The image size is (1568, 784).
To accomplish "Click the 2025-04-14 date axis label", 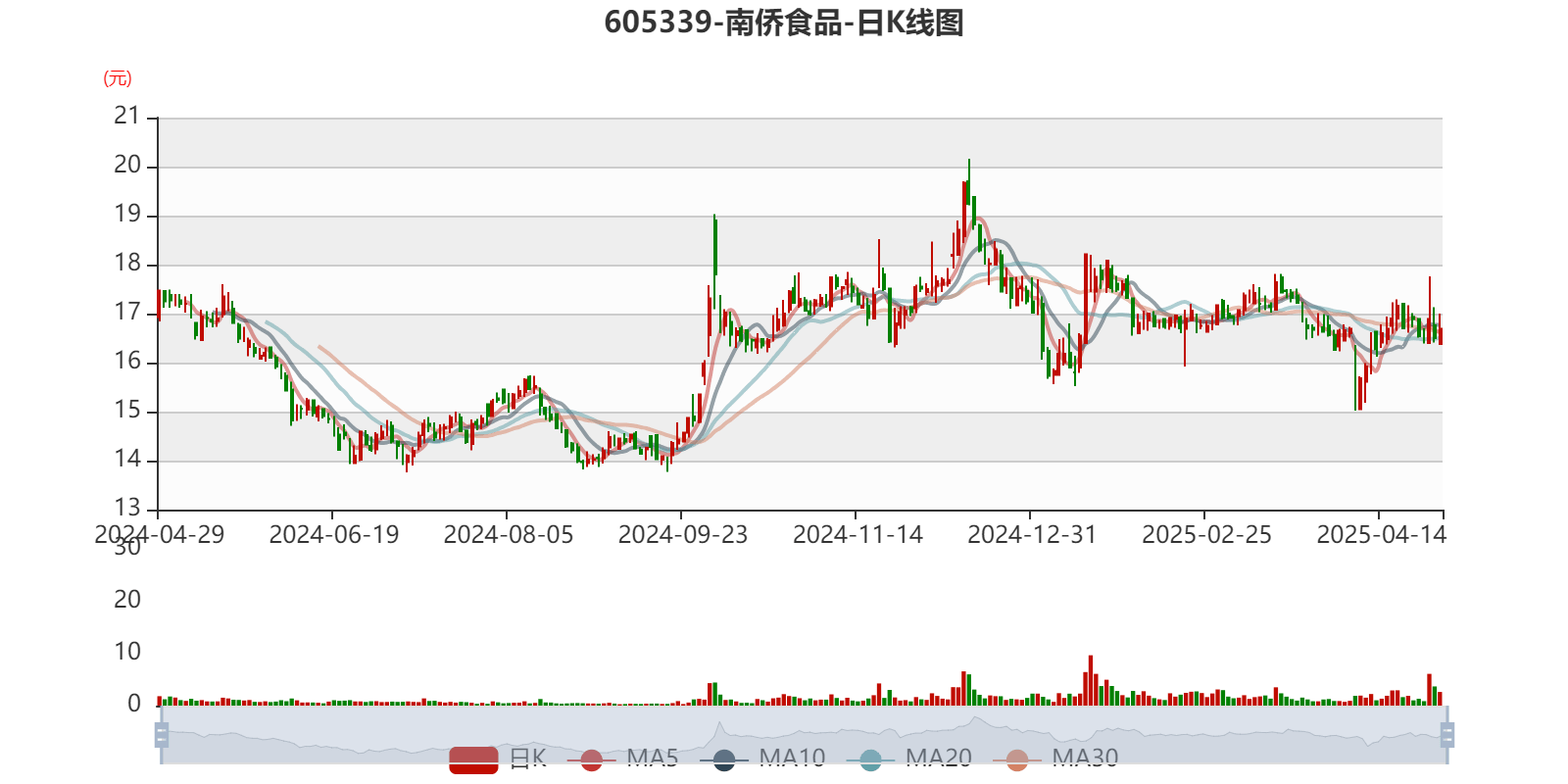I will pos(1381,535).
